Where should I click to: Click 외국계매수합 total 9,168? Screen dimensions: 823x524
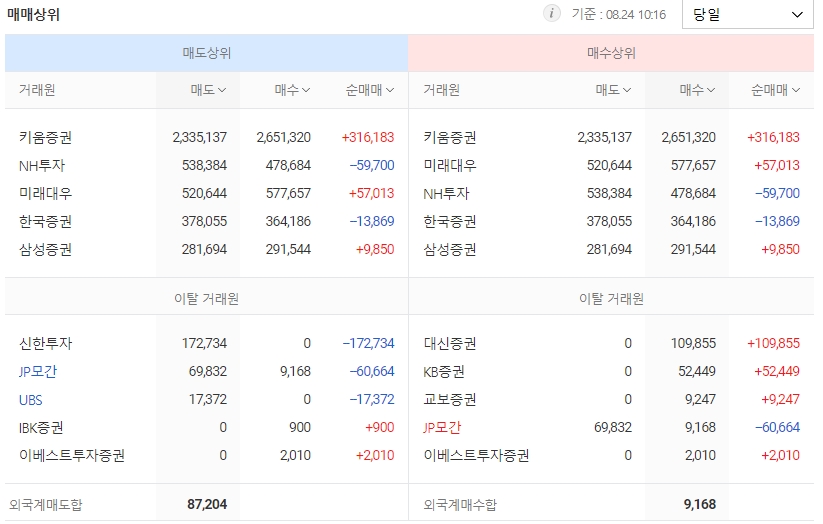click(x=700, y=505)
